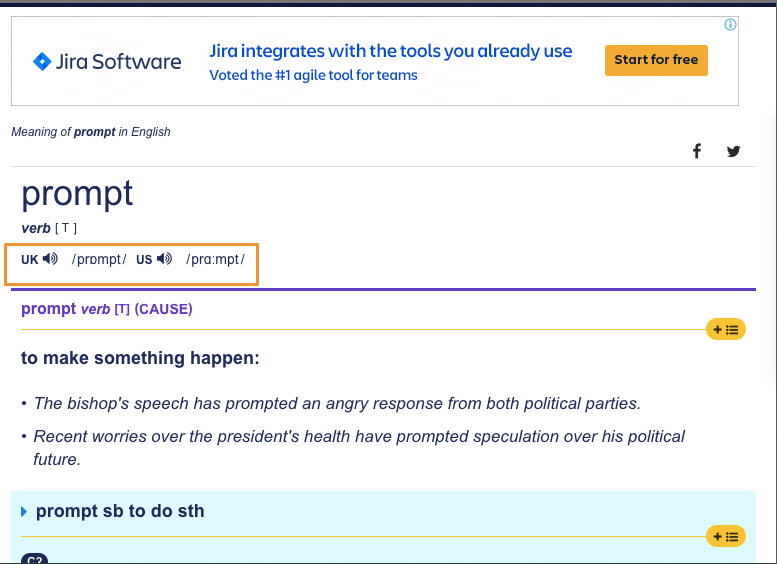Image resolution: width=777 pixels, height=564 pixels.
Task: Click the US transcription /prɑːmpt/
Action: 216,259
